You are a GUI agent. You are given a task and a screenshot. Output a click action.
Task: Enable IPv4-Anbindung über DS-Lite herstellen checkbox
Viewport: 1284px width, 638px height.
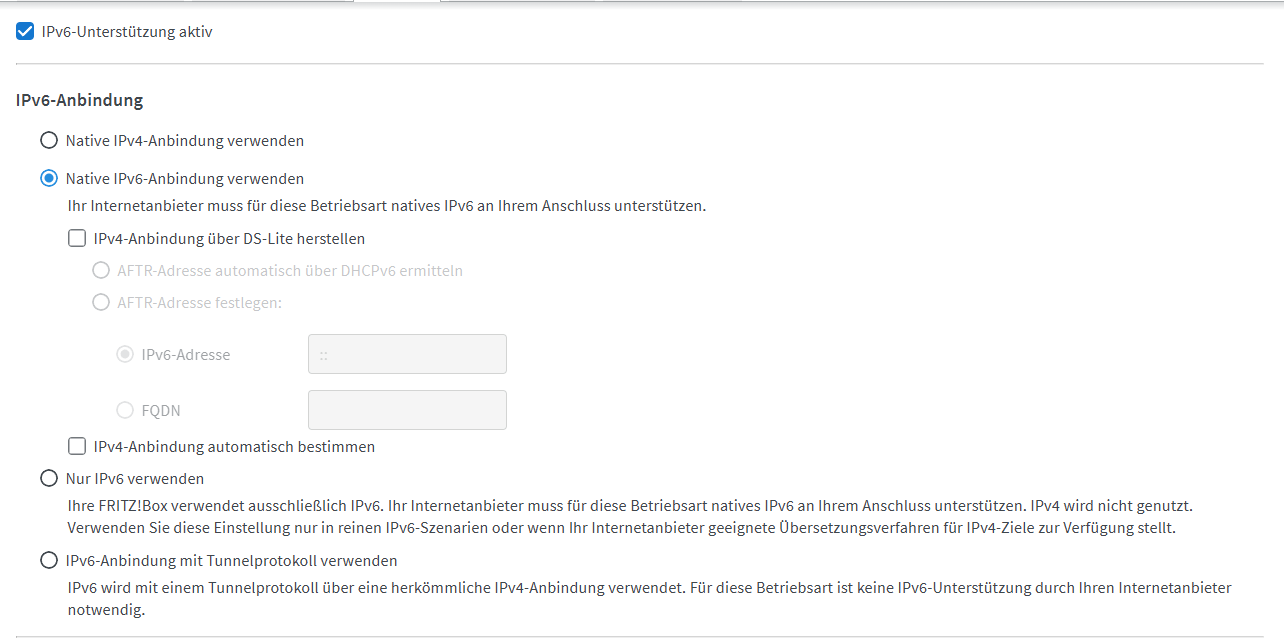pyautogui.click(x=77, y=238)
